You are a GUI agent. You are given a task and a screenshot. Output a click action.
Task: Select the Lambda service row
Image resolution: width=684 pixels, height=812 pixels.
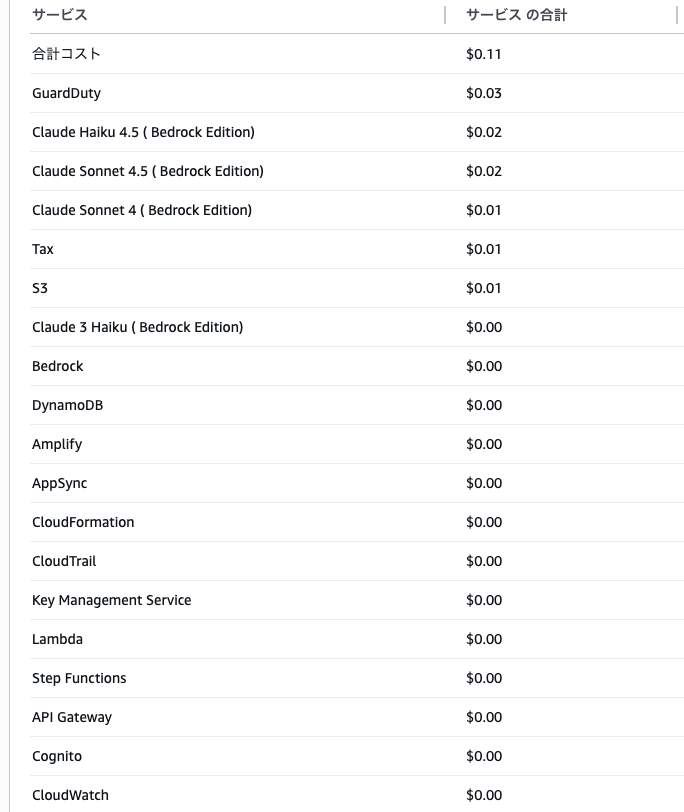coord(57,639)
